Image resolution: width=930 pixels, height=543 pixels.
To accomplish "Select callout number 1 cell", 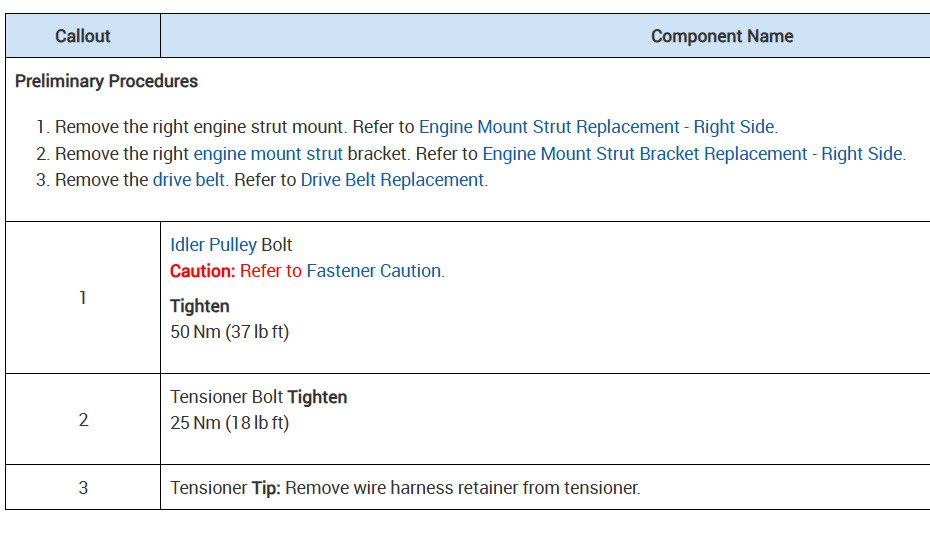I will point(83,298).
